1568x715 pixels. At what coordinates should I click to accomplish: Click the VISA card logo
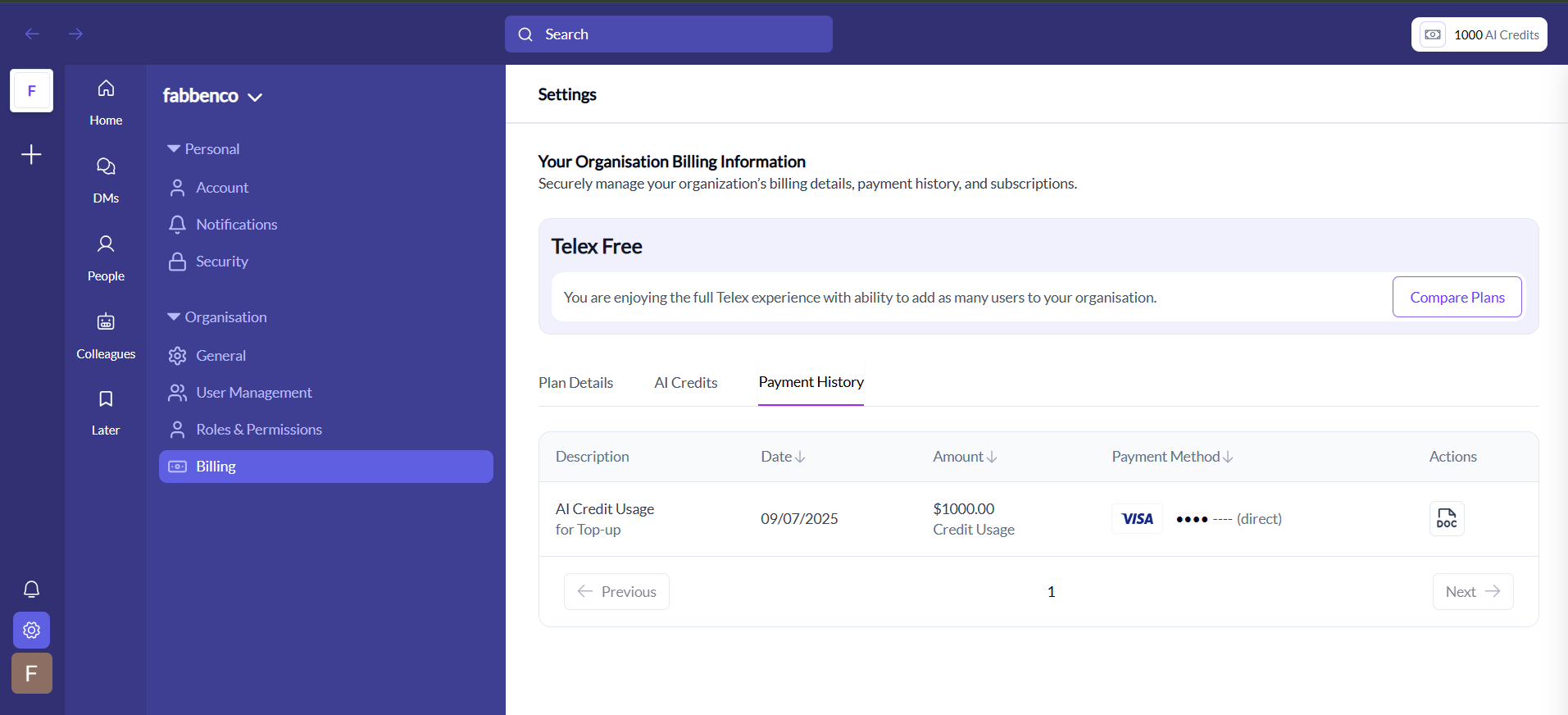point(1137,518)
